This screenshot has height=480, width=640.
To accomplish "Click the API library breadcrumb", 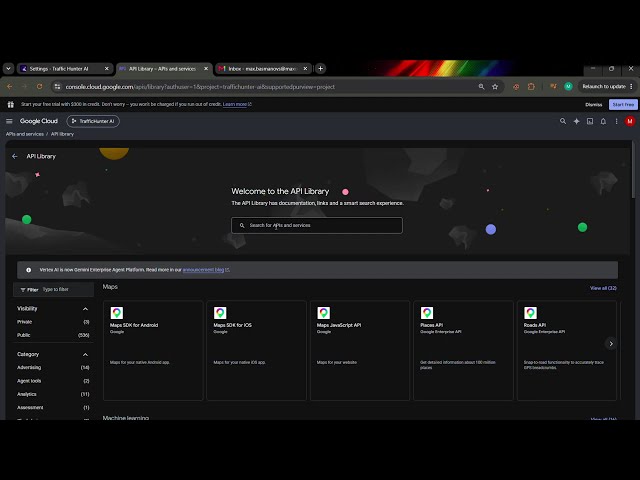I will [x=62, y=134].
